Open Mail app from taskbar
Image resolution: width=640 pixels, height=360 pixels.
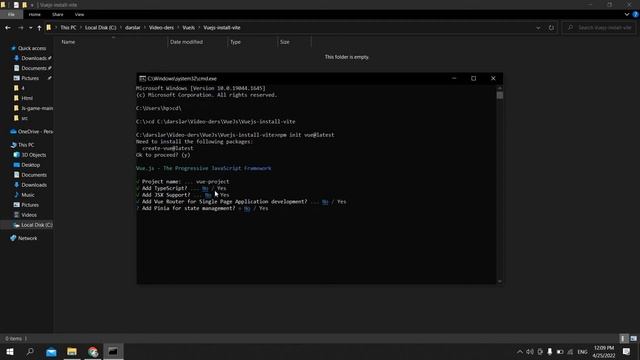point(51,351)
